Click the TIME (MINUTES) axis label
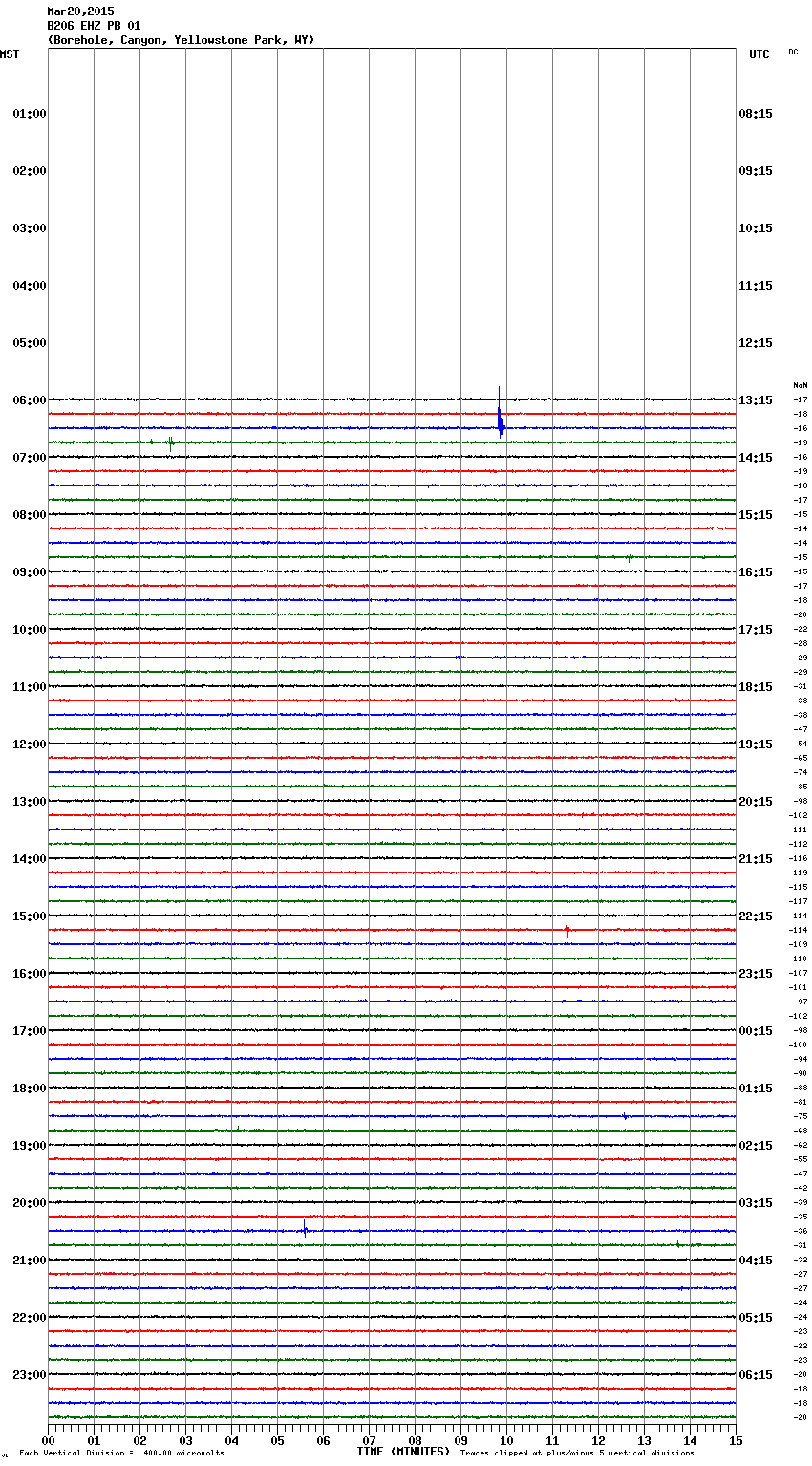The width and height of the screenshot is (812, 1466). 403,1452
